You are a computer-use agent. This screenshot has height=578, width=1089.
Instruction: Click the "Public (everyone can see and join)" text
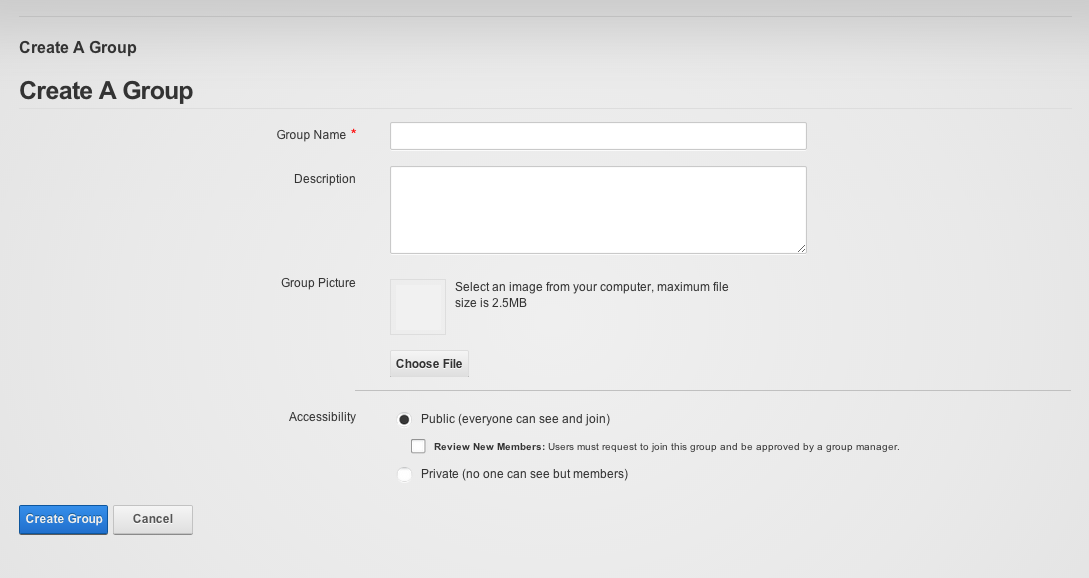pyautogui.click(x=515, y=419)
